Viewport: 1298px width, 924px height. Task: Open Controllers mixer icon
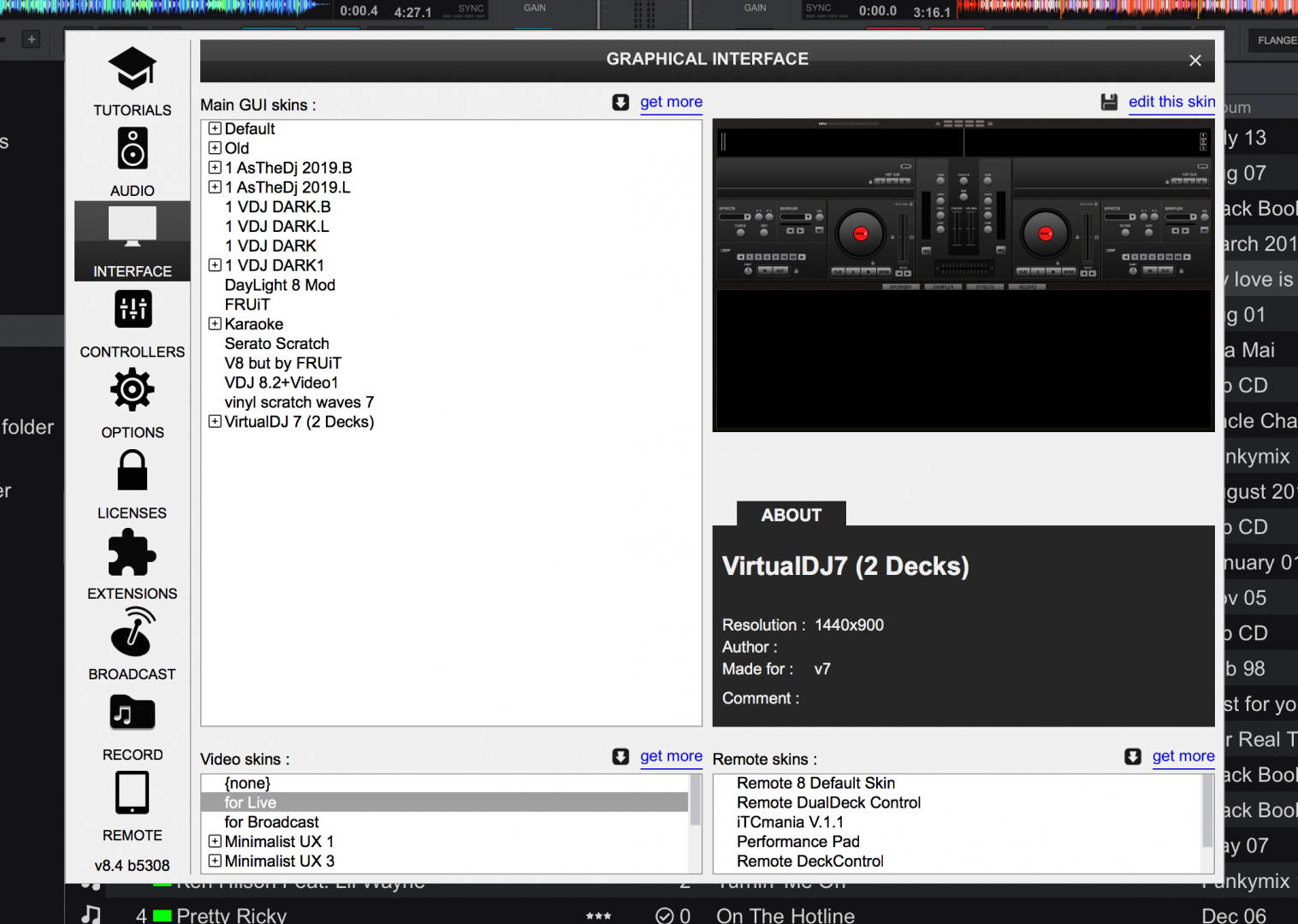pyautogui.click(x=133, y=309)
